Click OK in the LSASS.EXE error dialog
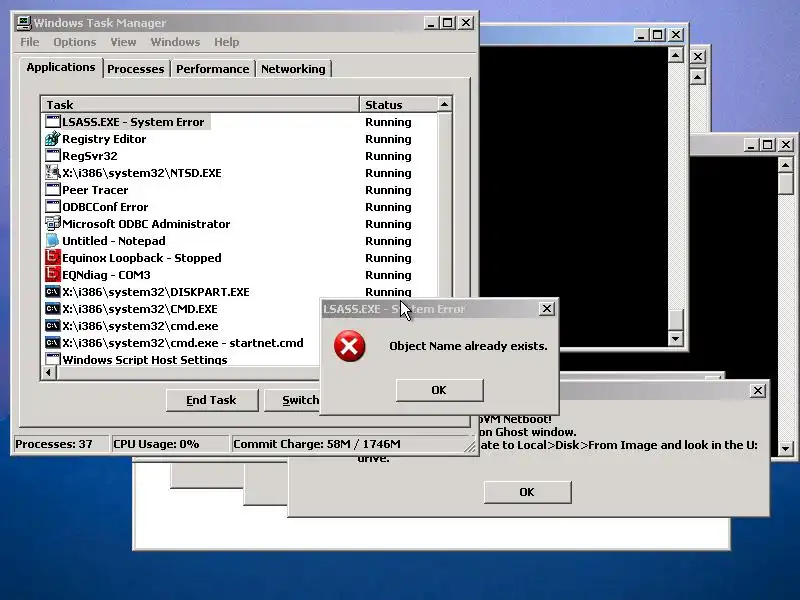The width and height of the screenshot is (800, 600). point(439,390)
